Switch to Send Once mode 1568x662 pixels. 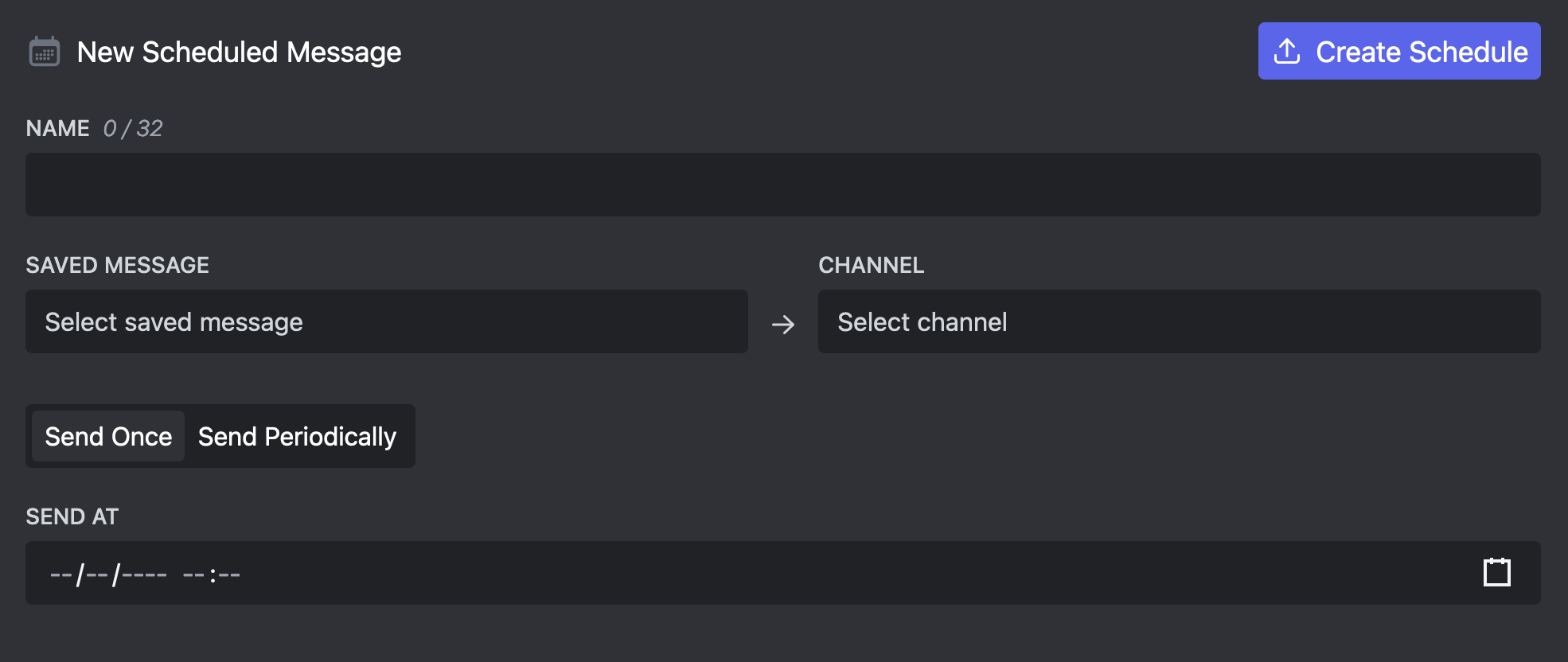click(x=108, y=436)
